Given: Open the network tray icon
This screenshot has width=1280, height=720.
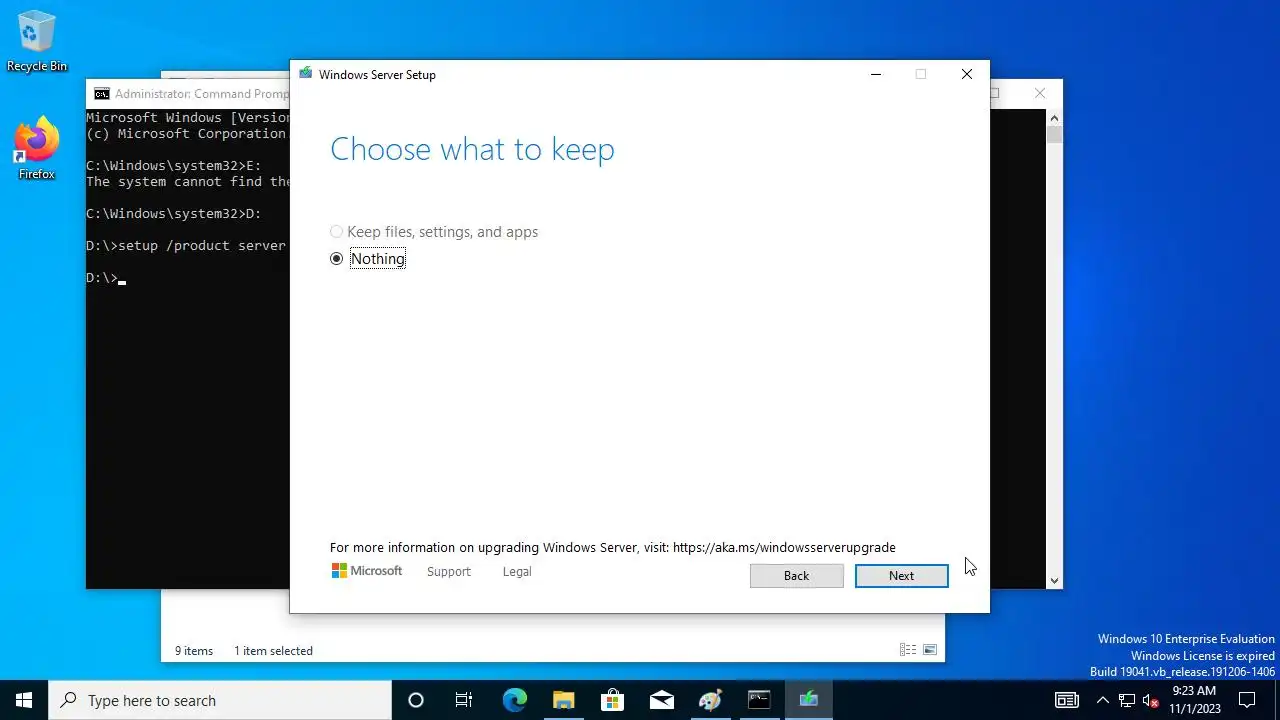Looking at the screenshot, I should (1127, 700).
